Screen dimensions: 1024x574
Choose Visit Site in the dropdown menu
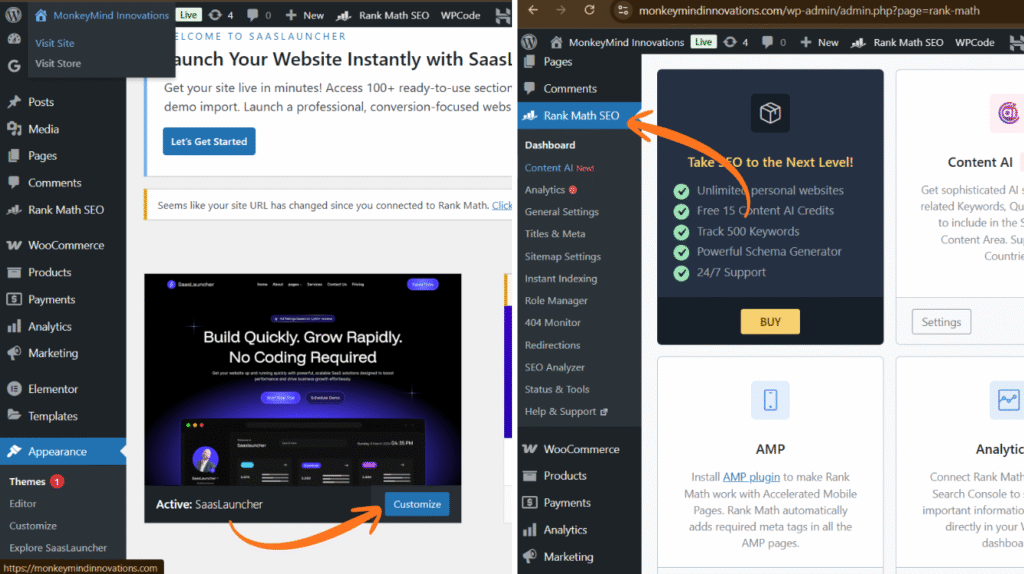pos(55,43)
